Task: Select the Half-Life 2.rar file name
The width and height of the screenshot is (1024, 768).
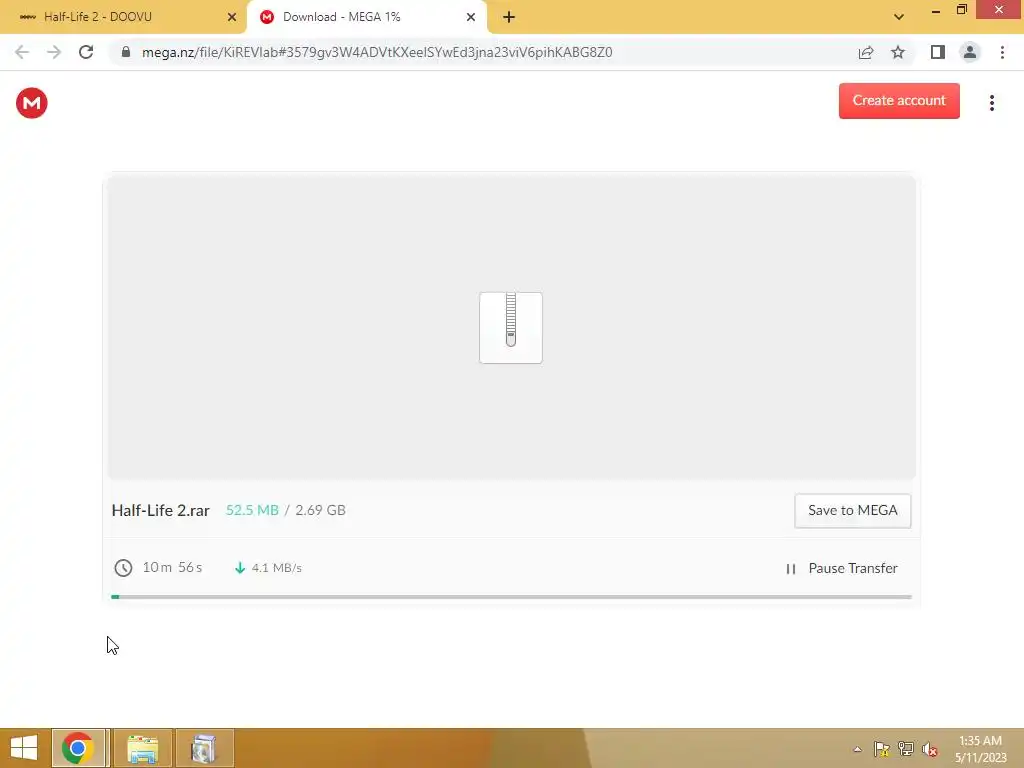Action: click(x=161, y=510)
